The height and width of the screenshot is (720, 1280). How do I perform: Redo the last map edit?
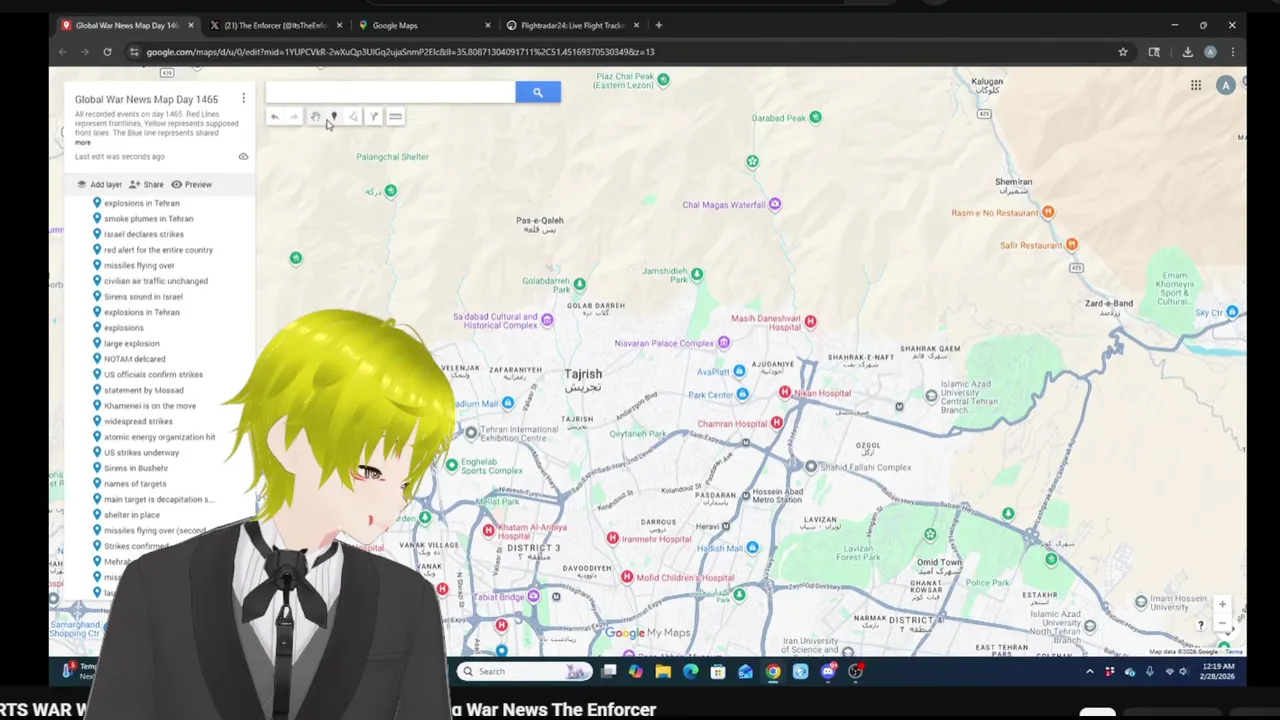coord(294,117)
